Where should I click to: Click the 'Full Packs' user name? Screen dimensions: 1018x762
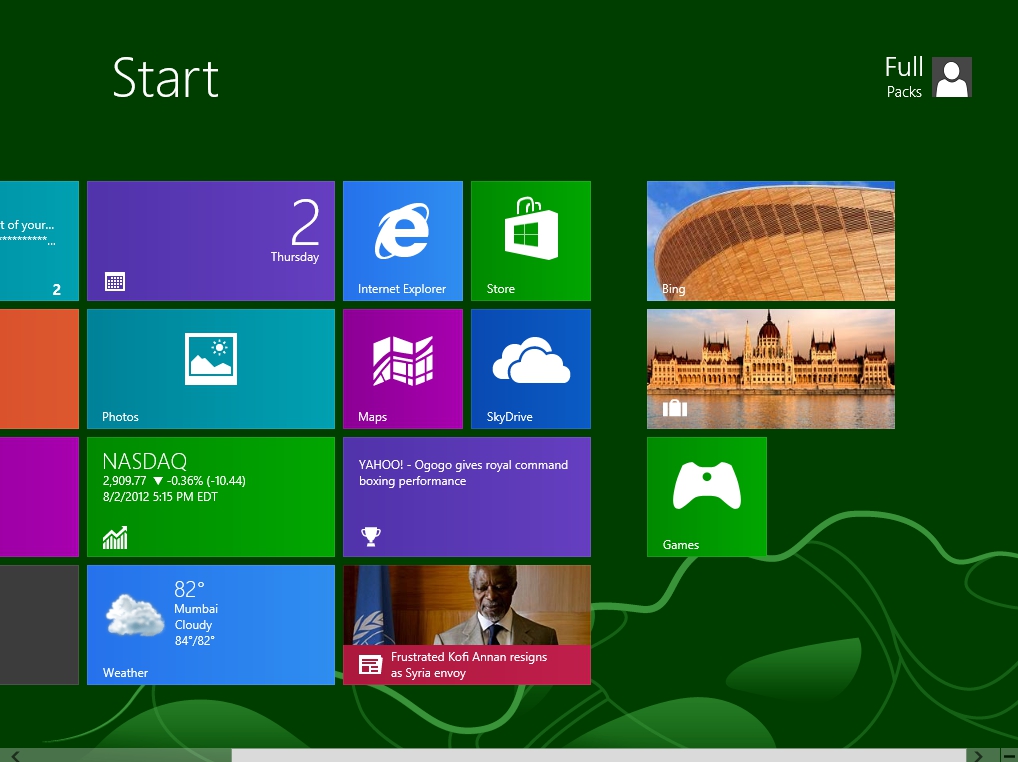pyautogui.click(x=904, y=77)
